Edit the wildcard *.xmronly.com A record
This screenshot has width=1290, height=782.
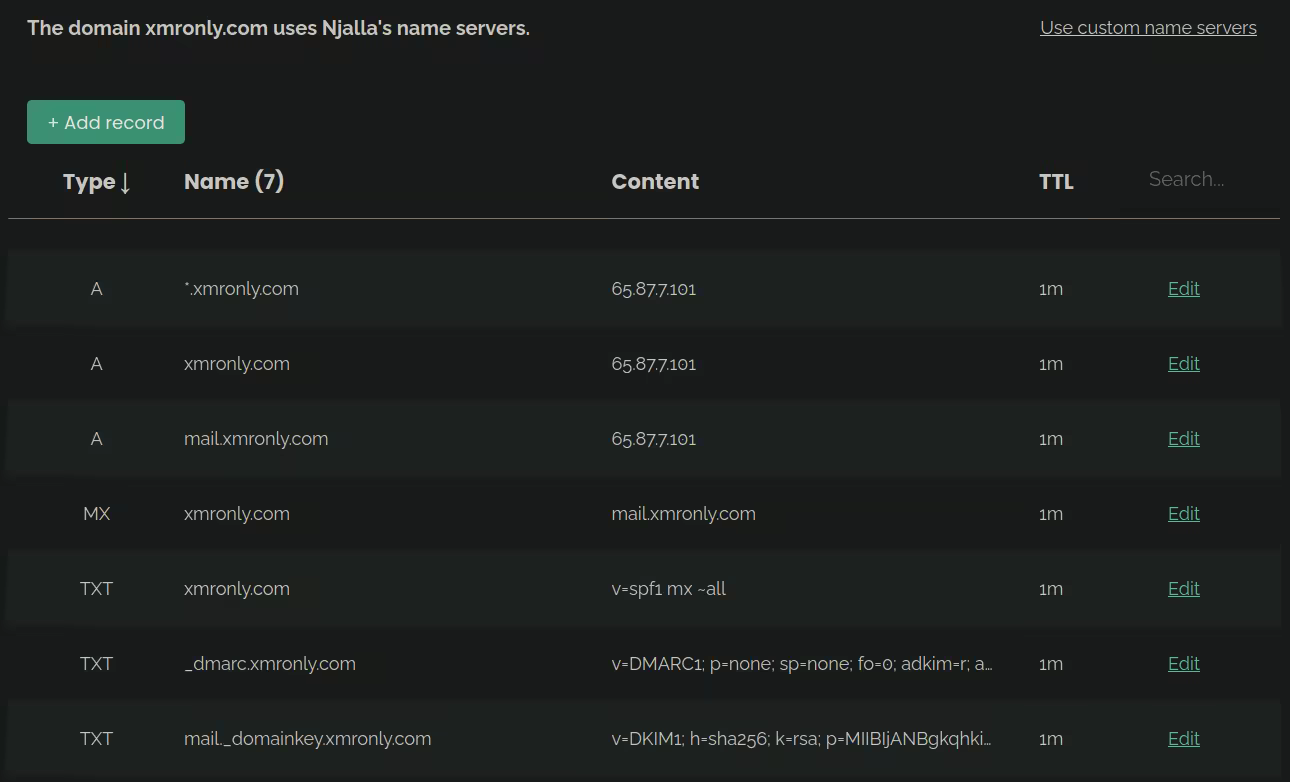click(x=1183, y=289)
